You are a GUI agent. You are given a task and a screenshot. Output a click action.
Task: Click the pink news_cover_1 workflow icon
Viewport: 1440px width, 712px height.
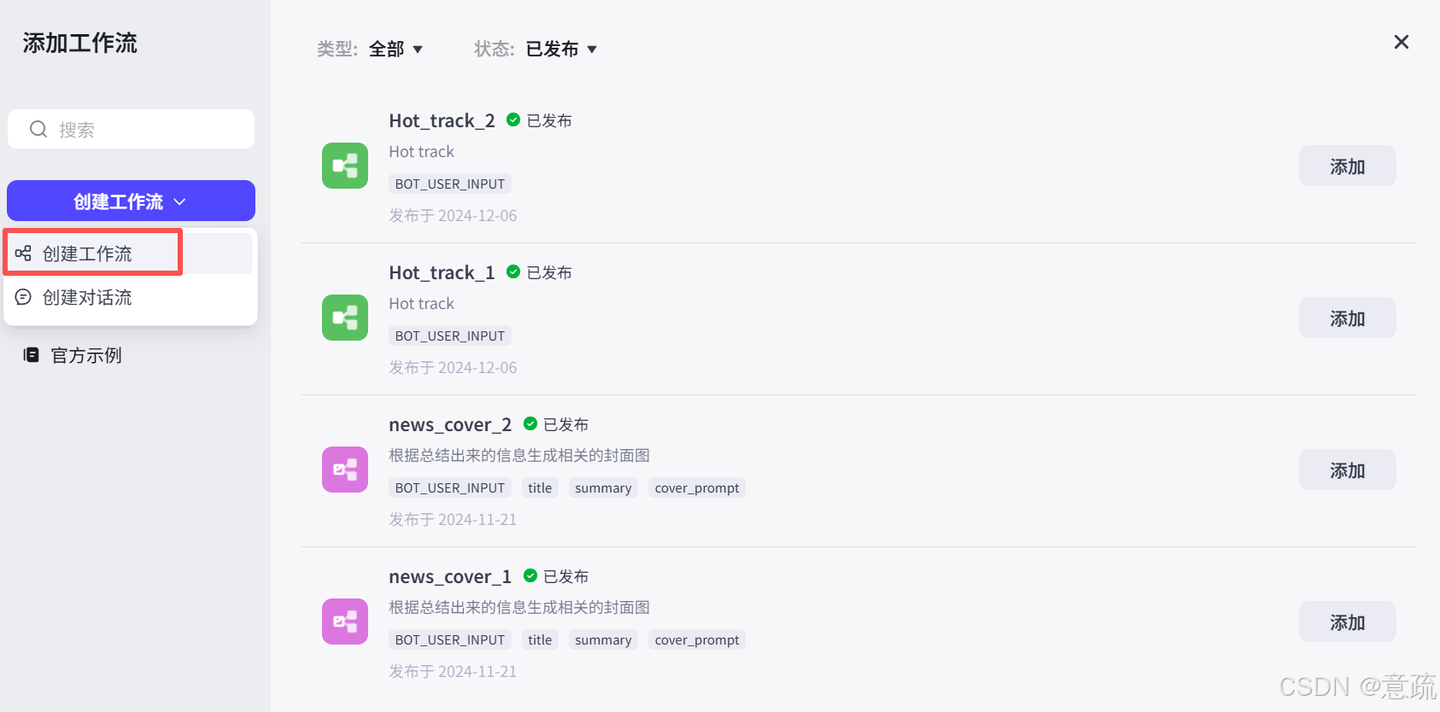pyautogui.click(x=345, y=622)
